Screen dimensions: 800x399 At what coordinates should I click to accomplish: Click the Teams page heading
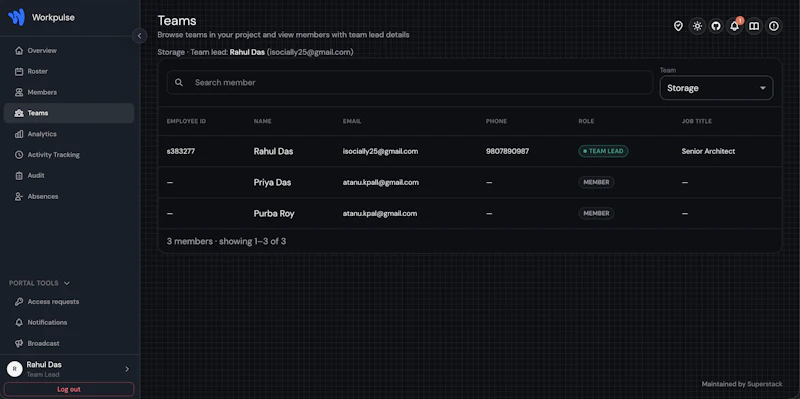click(x=177, y=21)
